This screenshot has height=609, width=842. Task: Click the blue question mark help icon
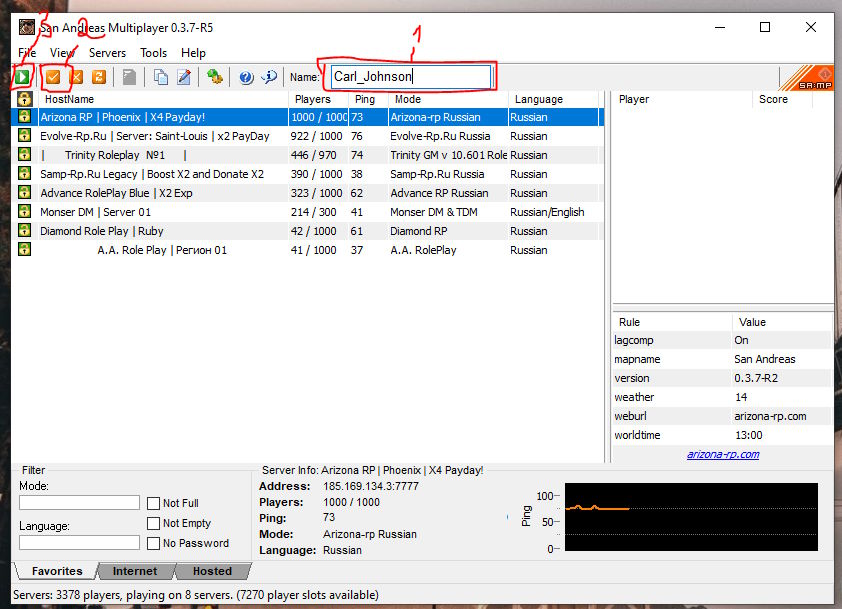(246, 77)
